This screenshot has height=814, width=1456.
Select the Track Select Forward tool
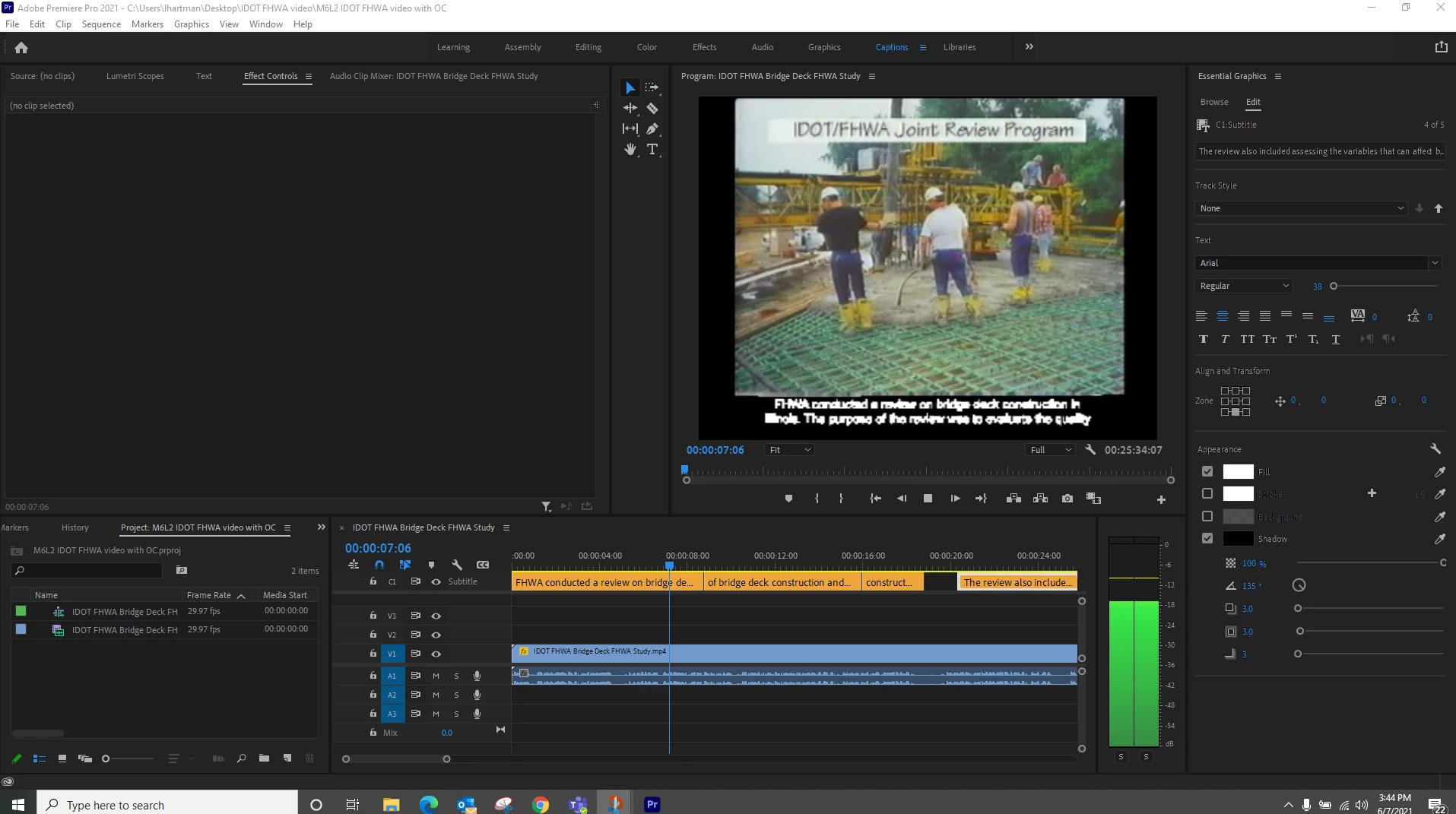652,87
